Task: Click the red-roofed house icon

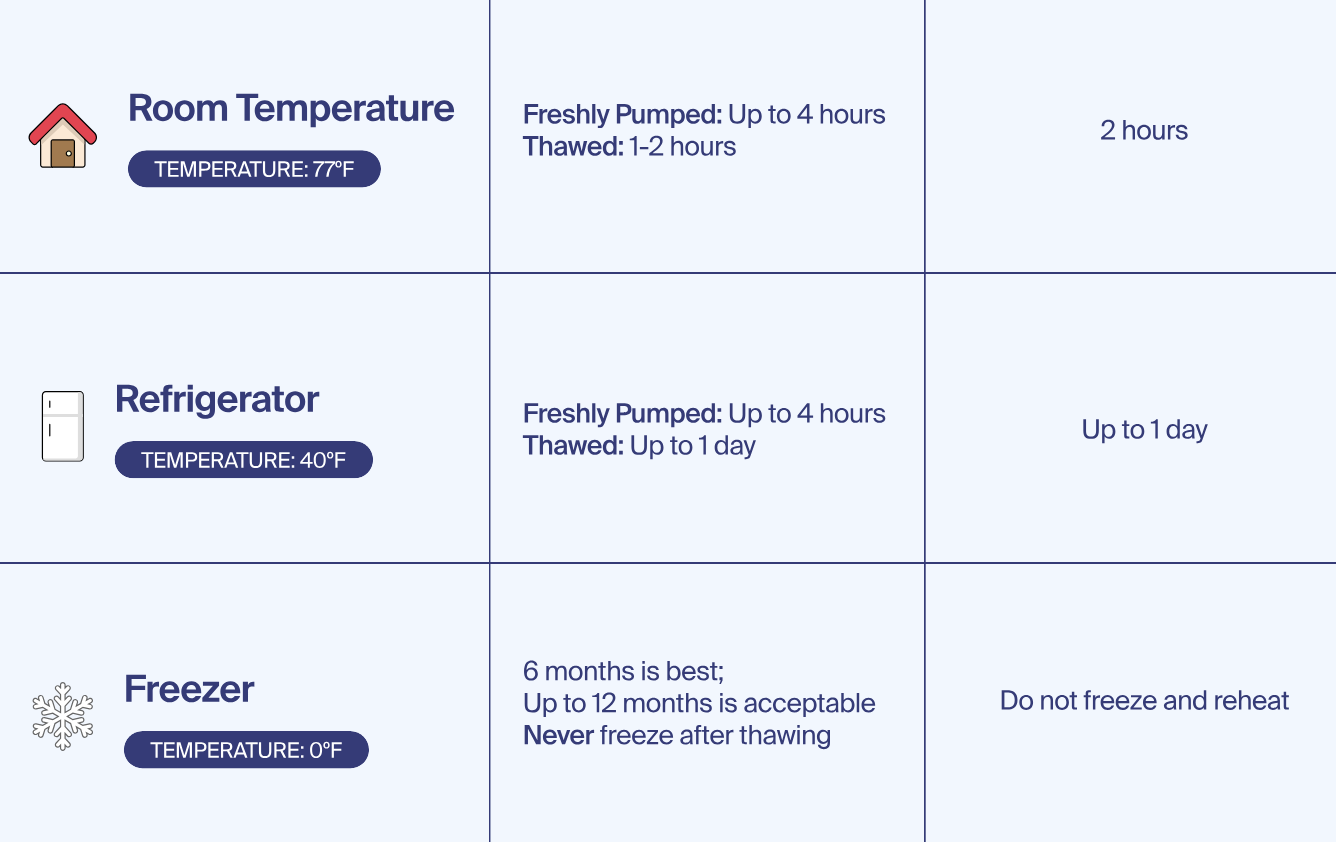Action: tap(62, 136)
